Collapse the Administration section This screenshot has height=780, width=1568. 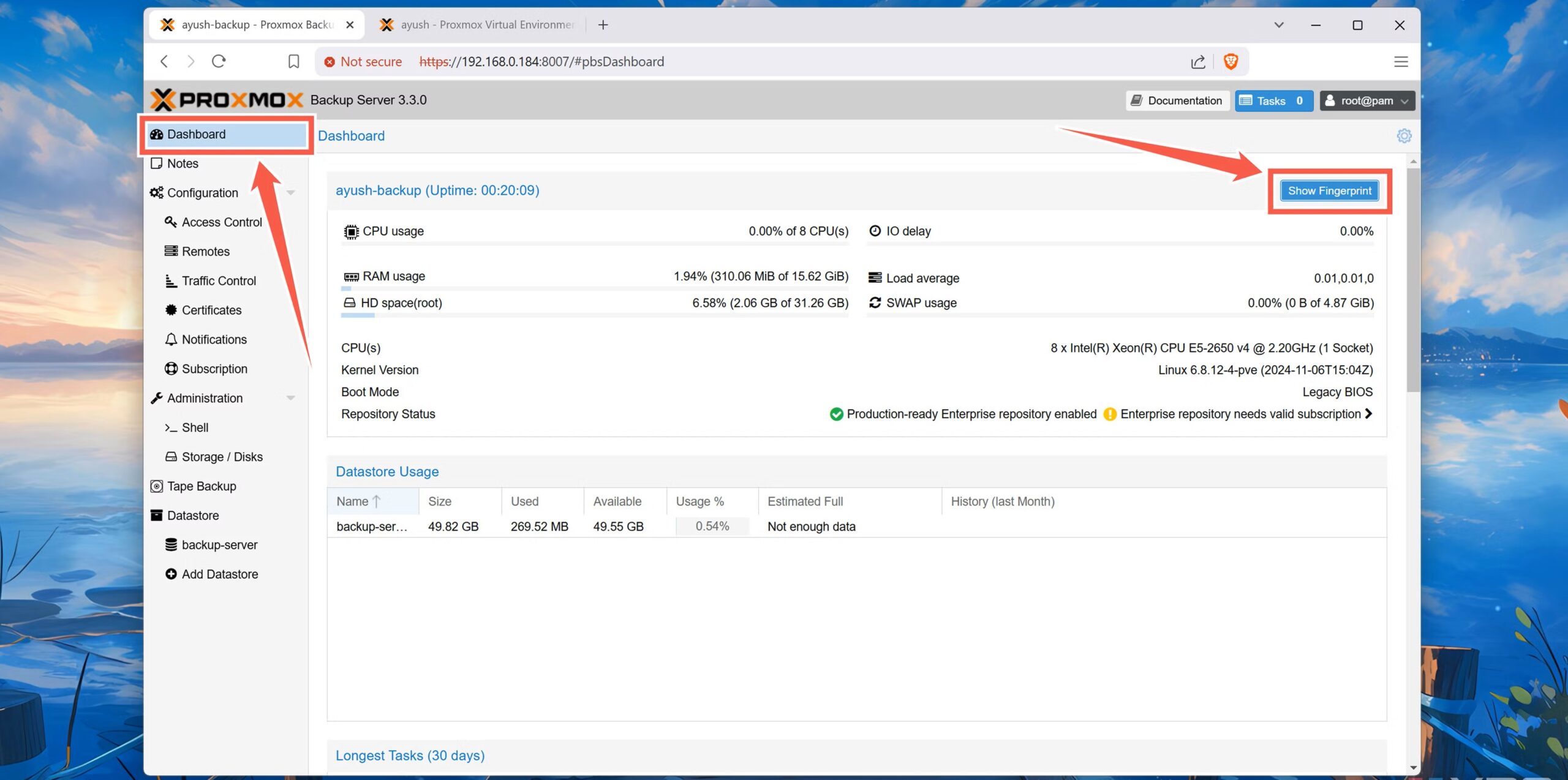(x=291, y=397)
